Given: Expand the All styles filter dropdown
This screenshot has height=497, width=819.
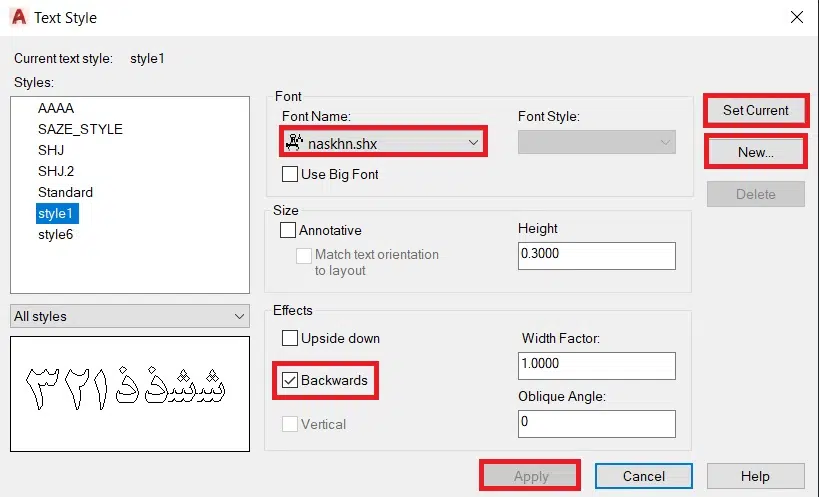Looking at the screenshot, I should 239,316.
